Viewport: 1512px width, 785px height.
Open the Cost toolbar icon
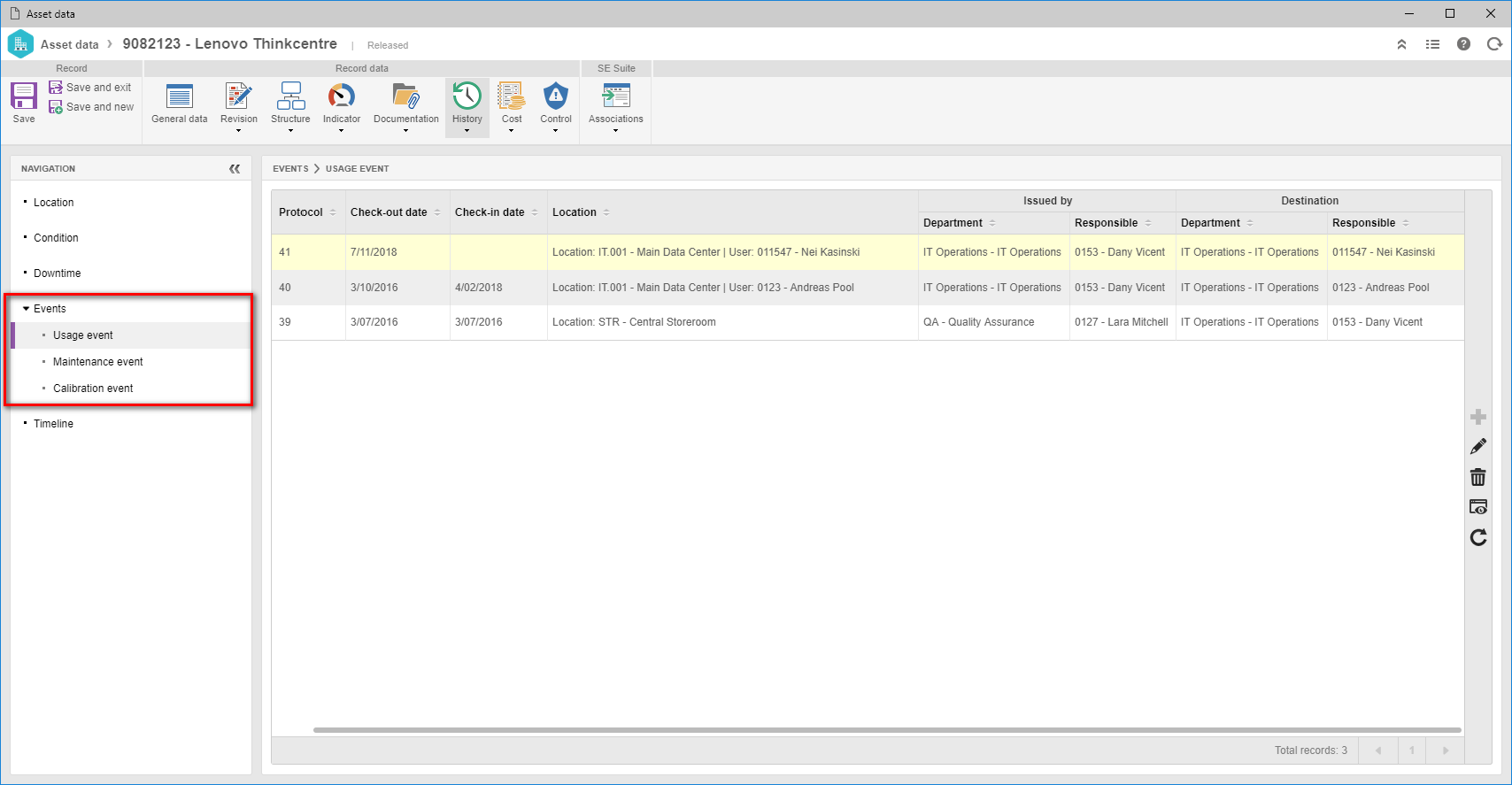(512, 96)
